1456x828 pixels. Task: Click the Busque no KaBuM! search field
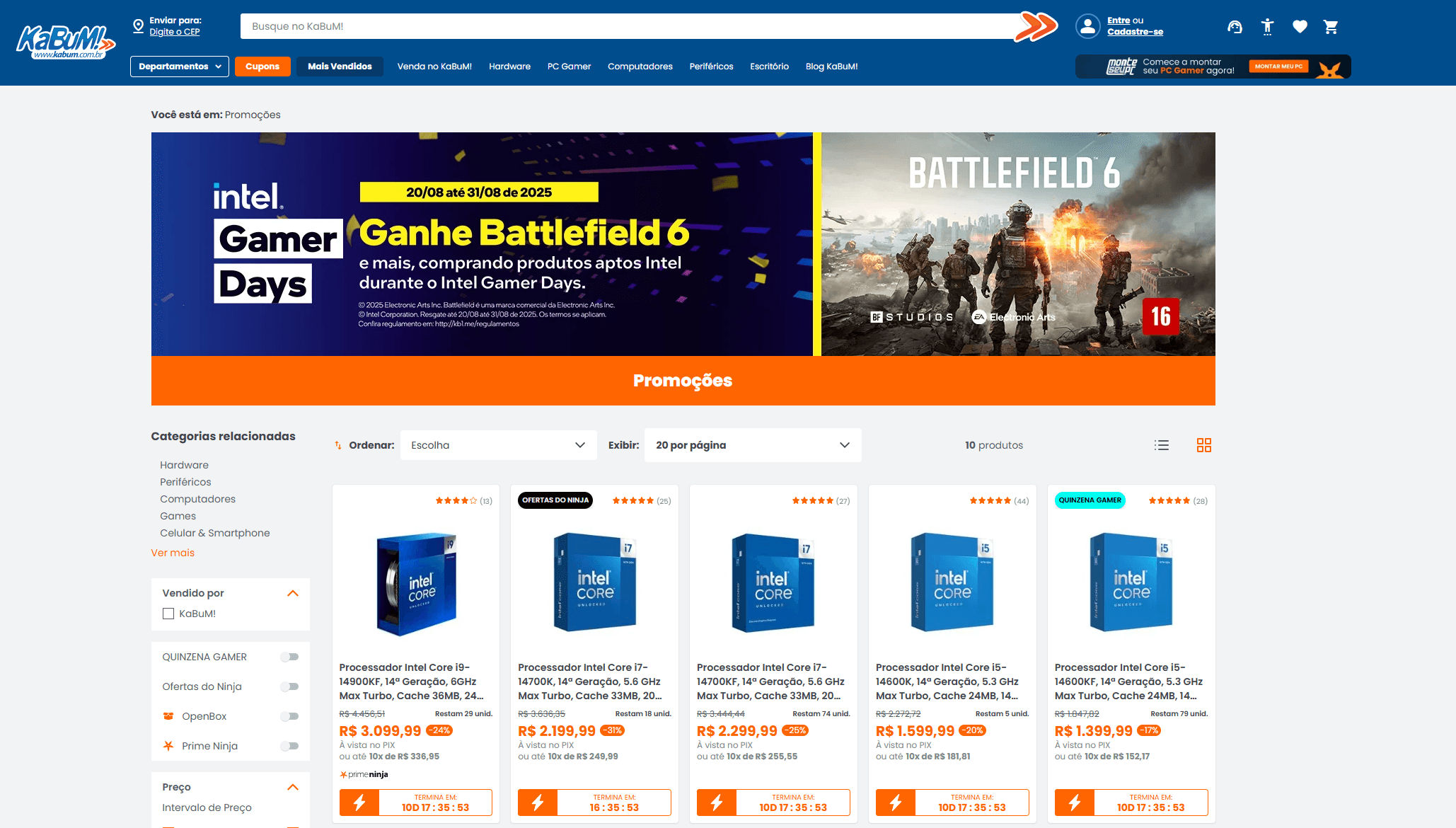(x=628, y=26)
